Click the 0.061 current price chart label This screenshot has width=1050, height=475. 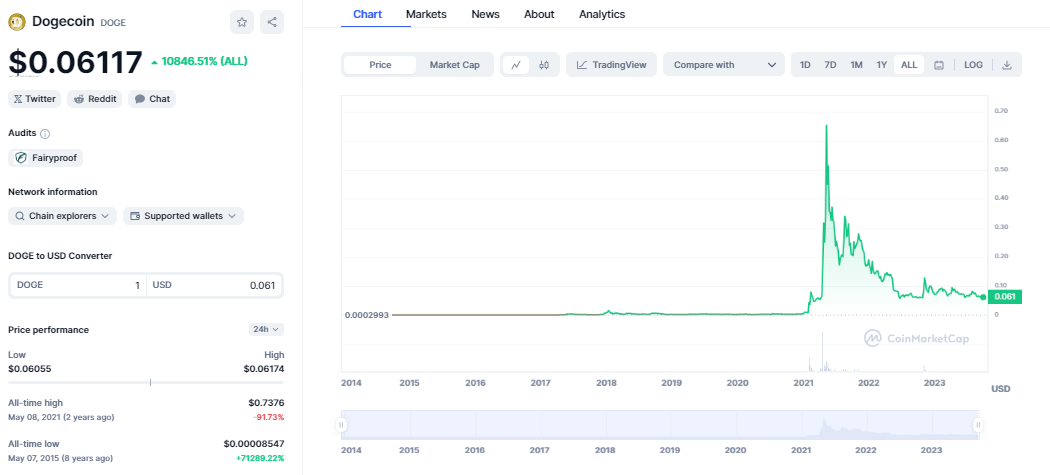pyautogui.click(x=1004, y=297)
